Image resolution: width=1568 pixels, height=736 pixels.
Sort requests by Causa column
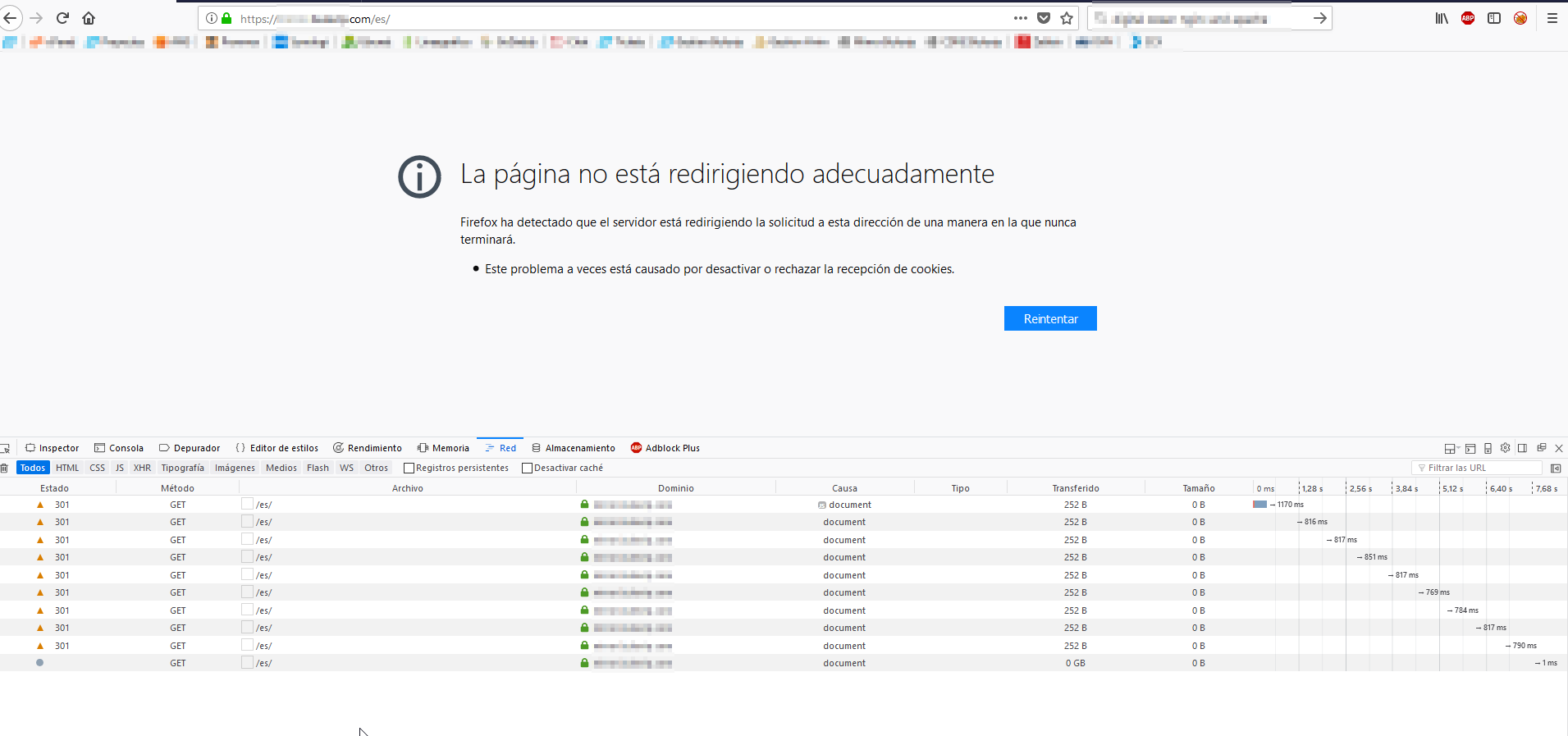pos(845,488)
